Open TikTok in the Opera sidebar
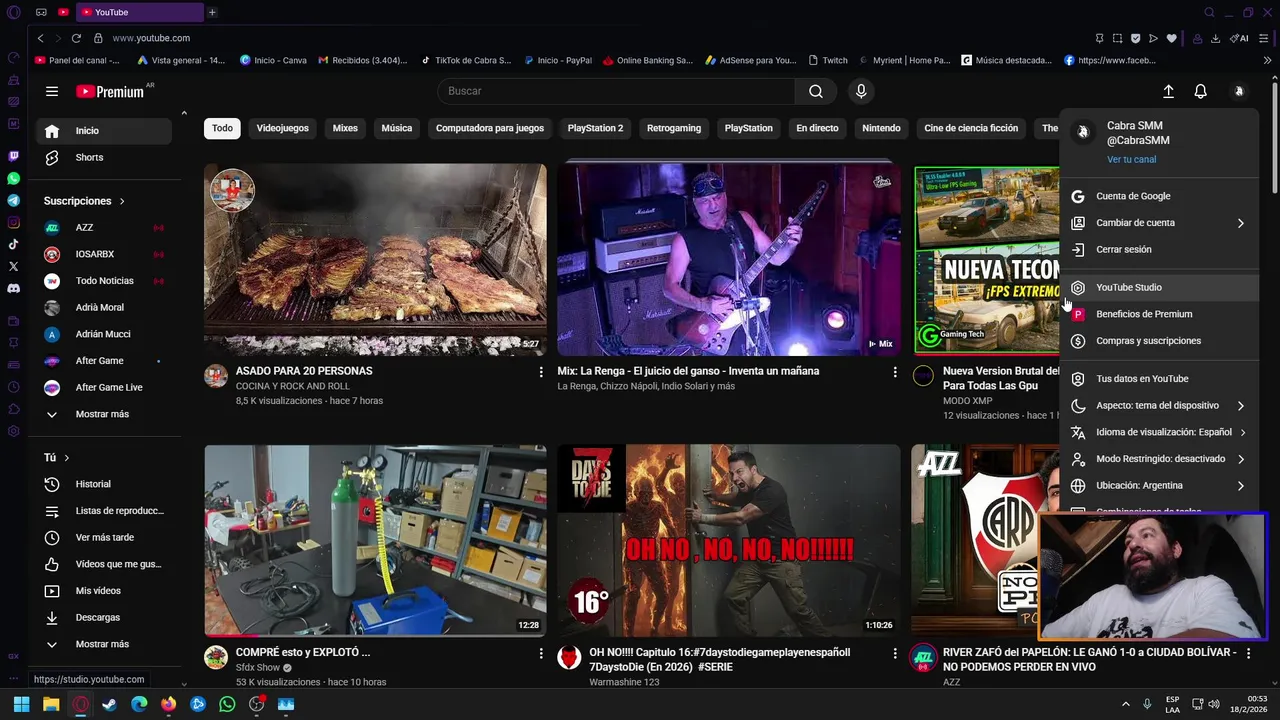This screenshot has width=1280, height=720. click(x=13, y=244)
